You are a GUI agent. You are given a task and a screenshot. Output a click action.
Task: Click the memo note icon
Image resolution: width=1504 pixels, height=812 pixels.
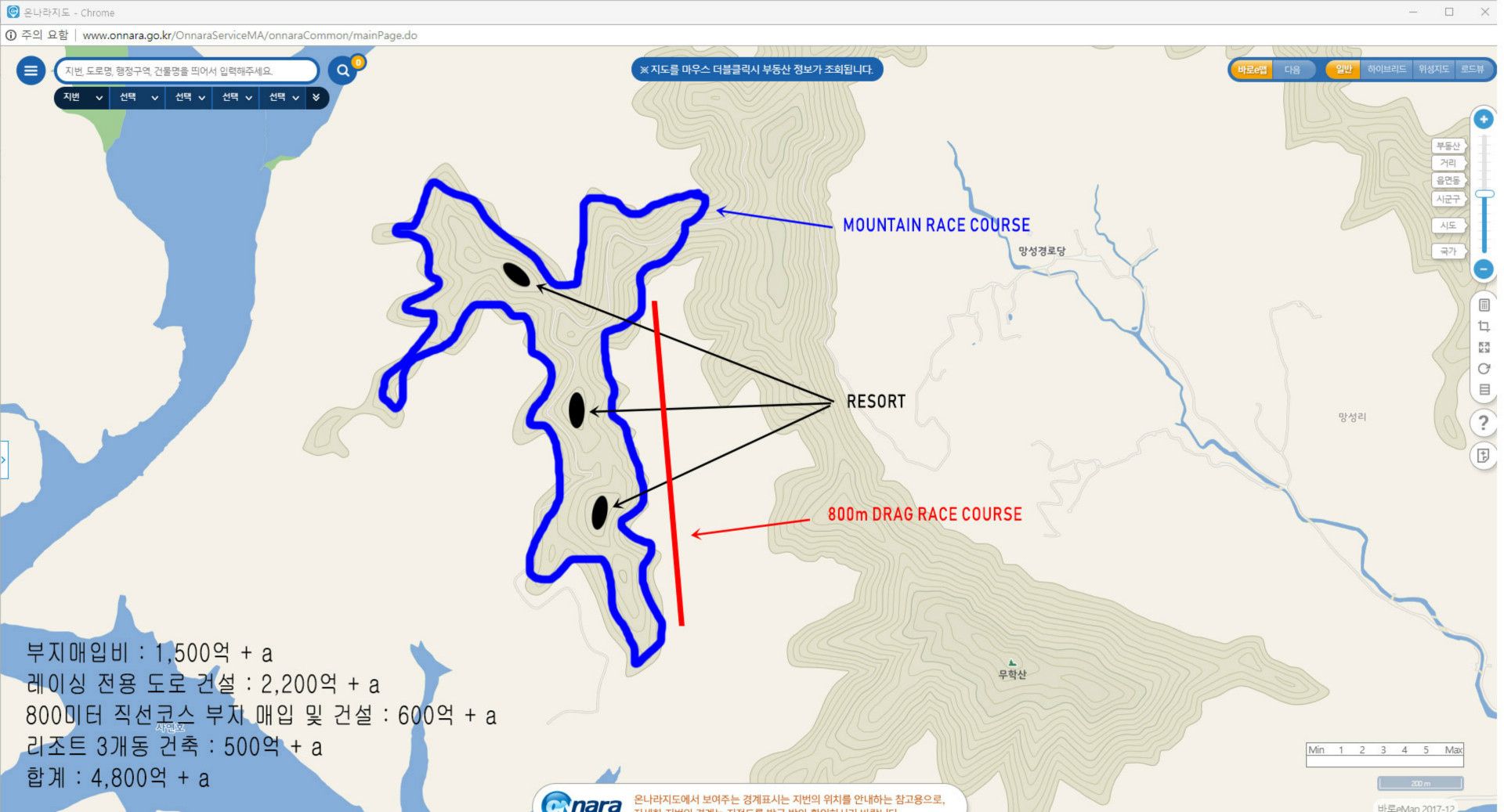click(1483, 456)
